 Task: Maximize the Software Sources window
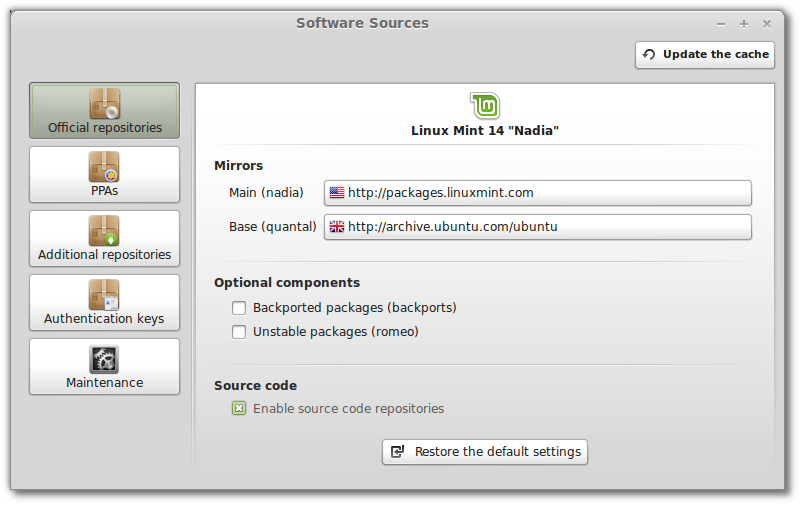click(x=744, y=24)
